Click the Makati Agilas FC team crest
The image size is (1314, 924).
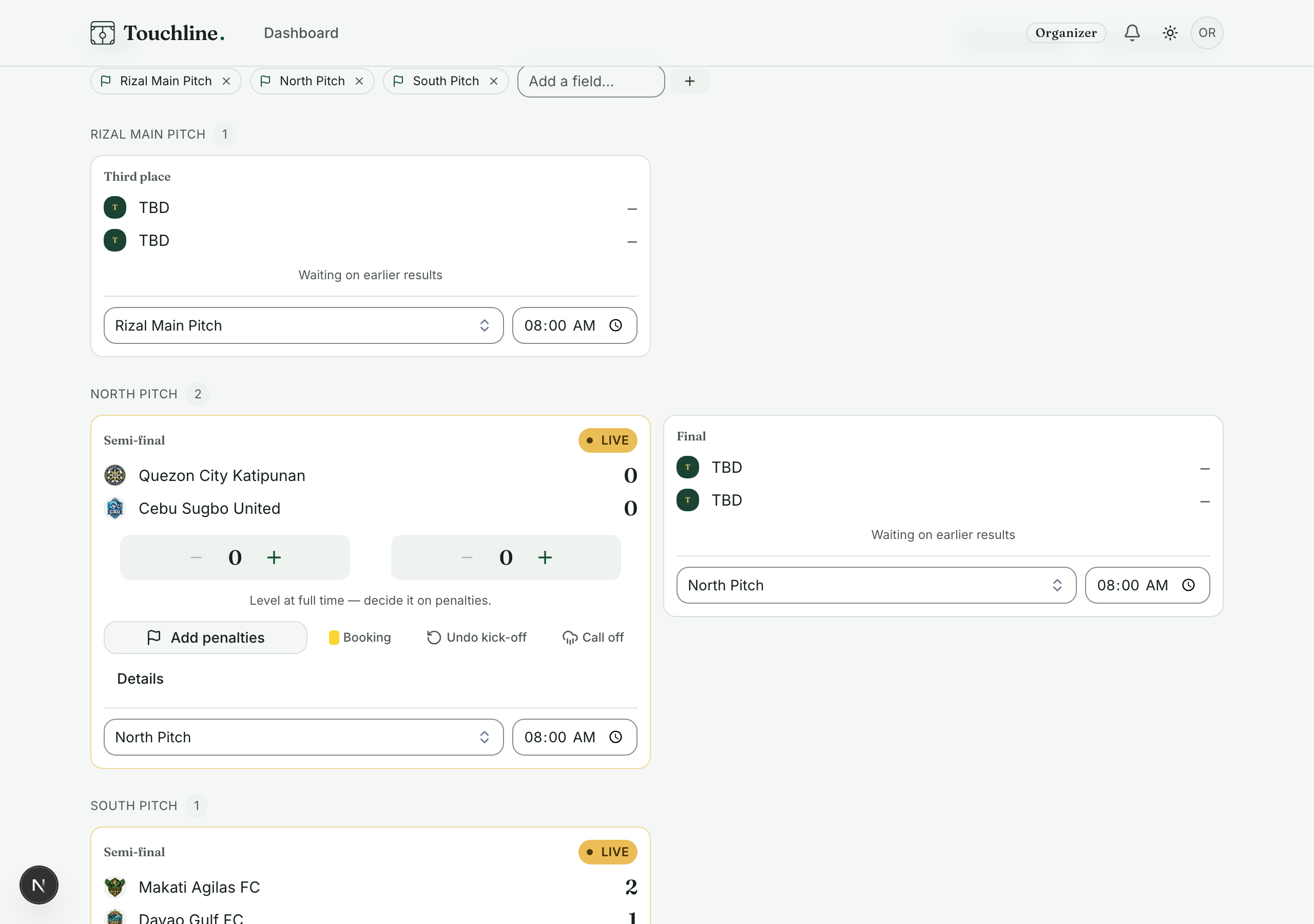click(115, 887)
